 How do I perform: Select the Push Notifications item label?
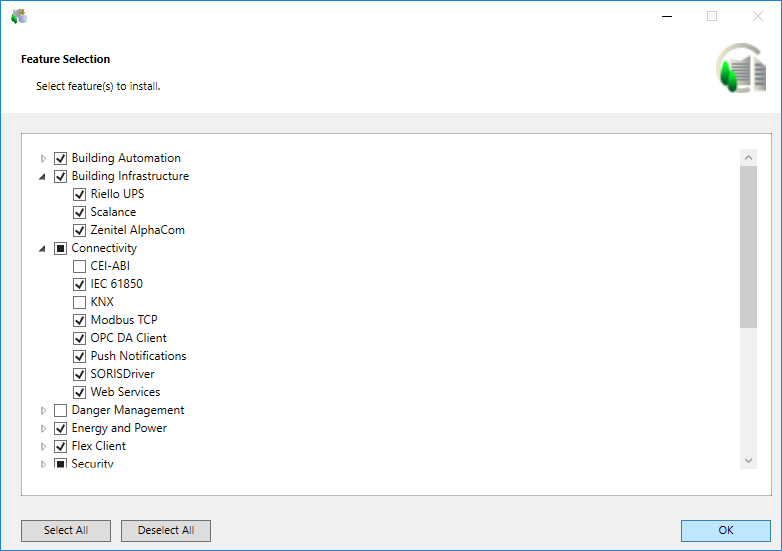click(x=138, y=356)
